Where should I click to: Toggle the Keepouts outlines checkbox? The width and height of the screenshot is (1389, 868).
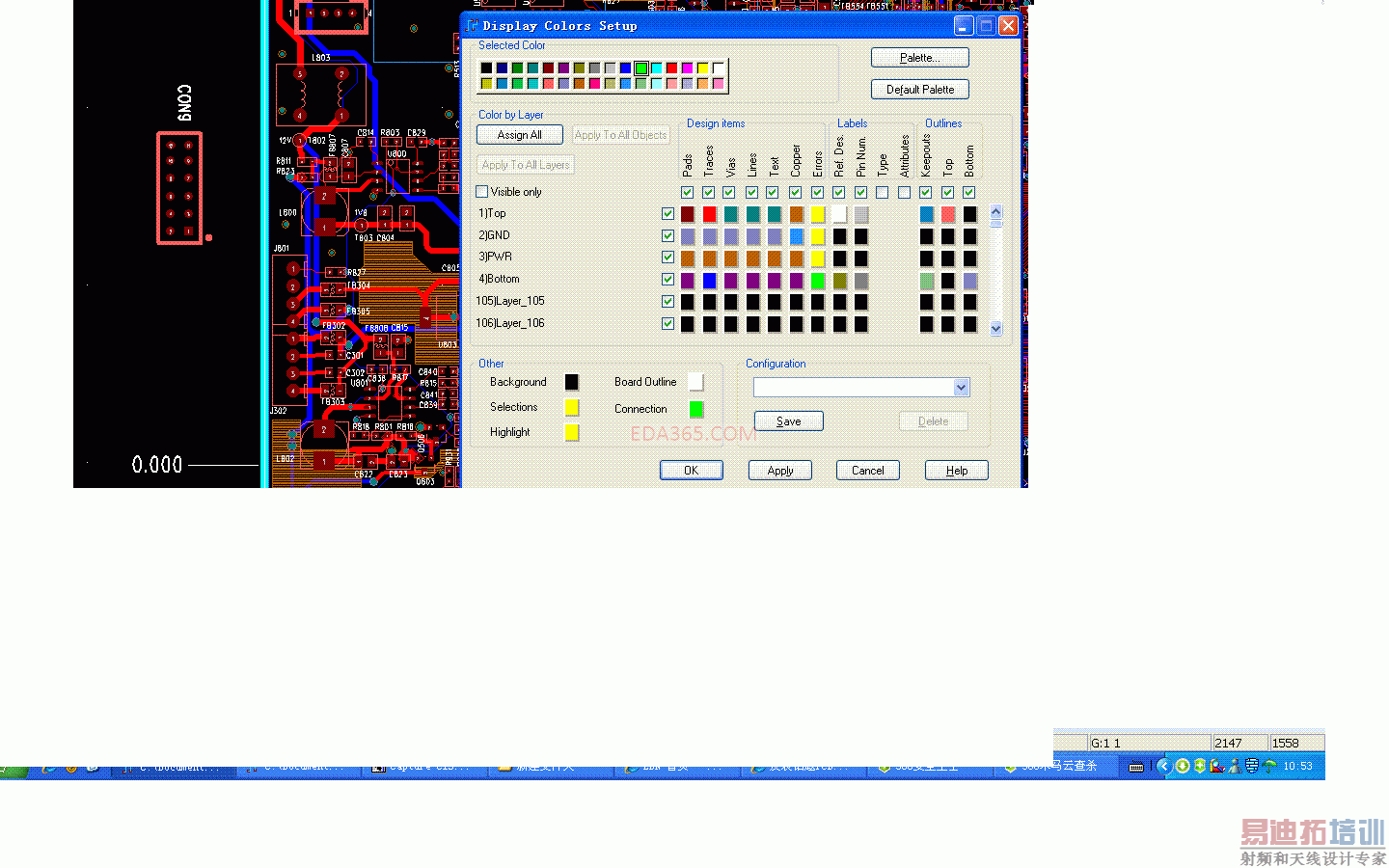[926, 193]
